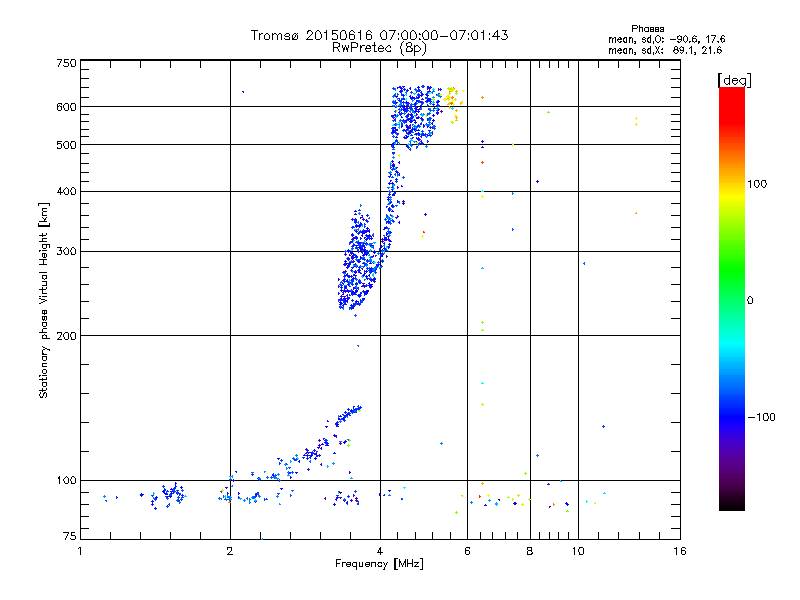Click the 'Phases' heading text

pos(647,29)
